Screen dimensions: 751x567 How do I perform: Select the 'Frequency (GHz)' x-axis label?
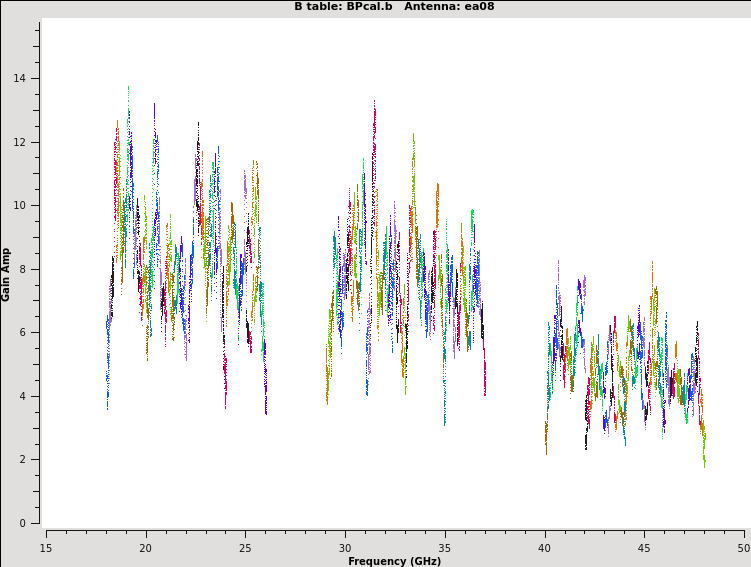(394, 561)
